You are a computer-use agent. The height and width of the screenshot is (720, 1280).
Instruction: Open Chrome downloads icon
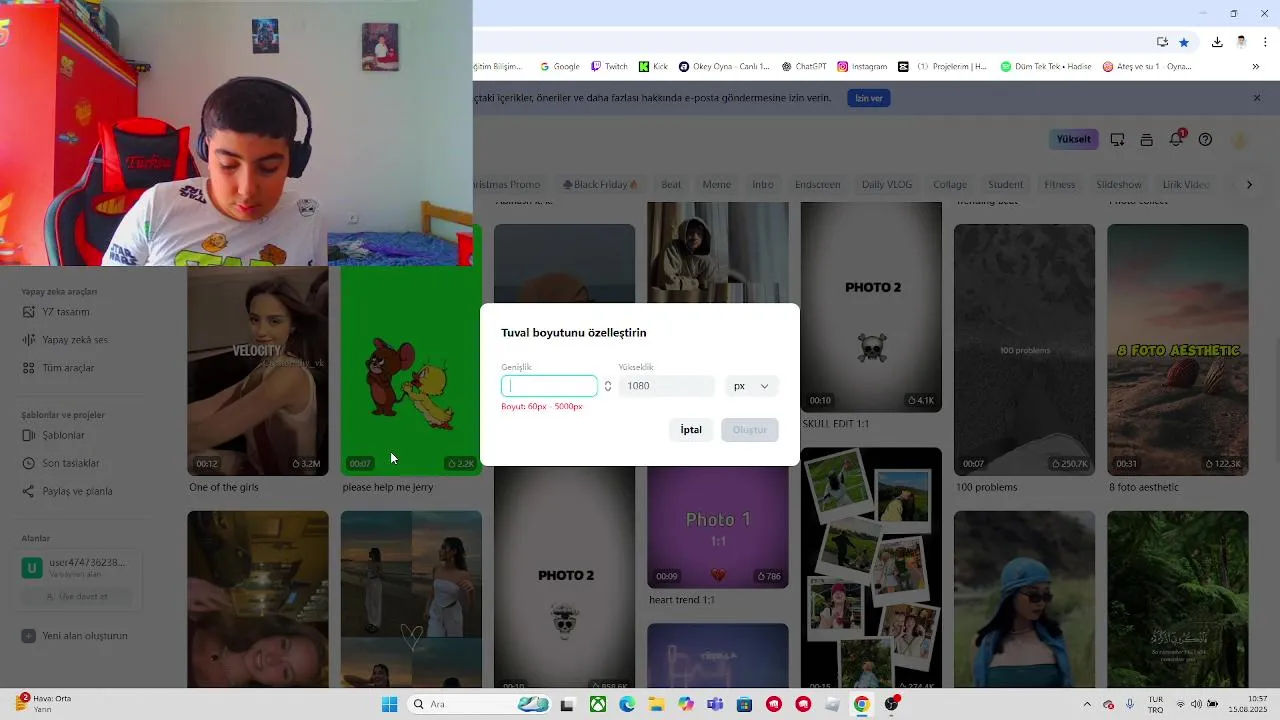tap(1217, 42)
